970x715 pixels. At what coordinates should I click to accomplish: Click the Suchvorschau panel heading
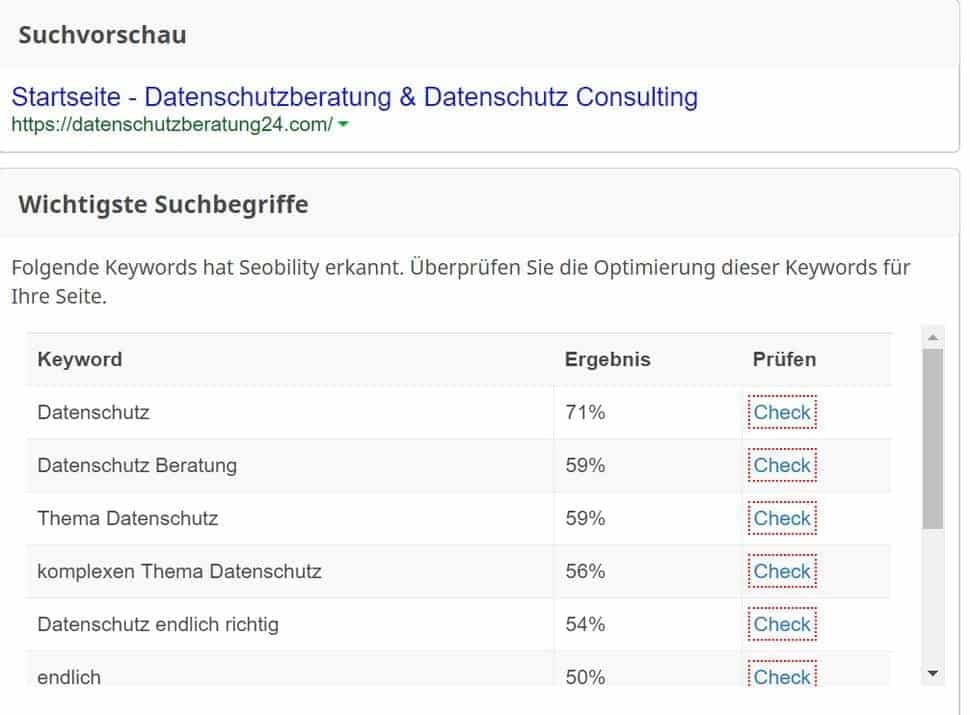102,35
